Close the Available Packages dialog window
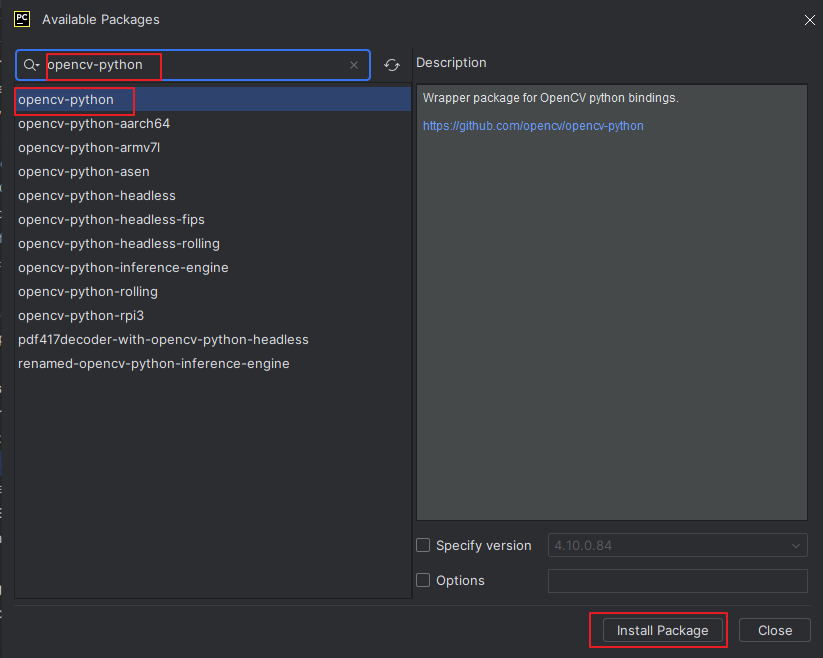Image resolution: width=823 pixels, height=658 pixels. pos(809,20)
